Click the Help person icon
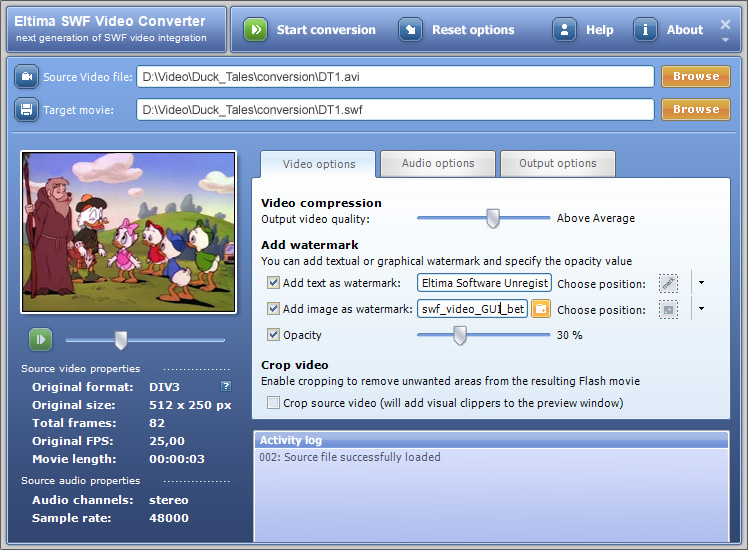 tap(564, 30)
